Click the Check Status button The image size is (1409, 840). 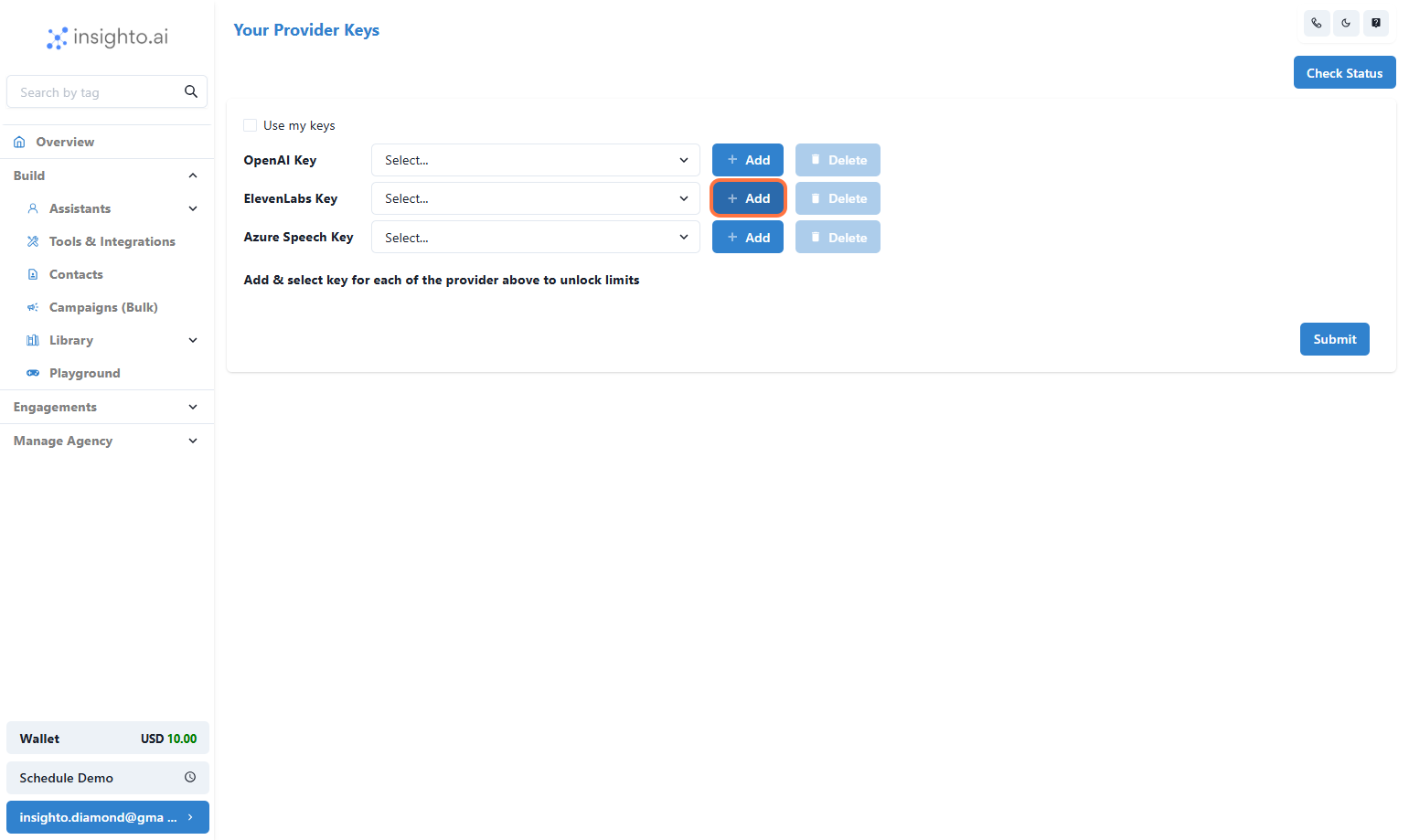coord(1344,72)
